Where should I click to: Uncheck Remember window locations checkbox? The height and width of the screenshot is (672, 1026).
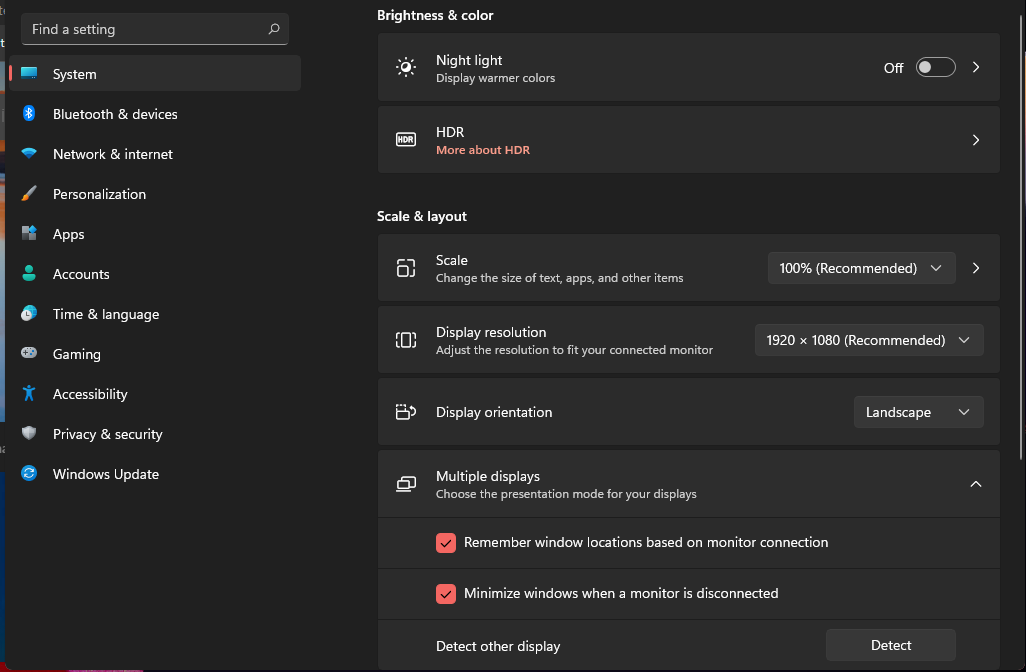[446, 543]
